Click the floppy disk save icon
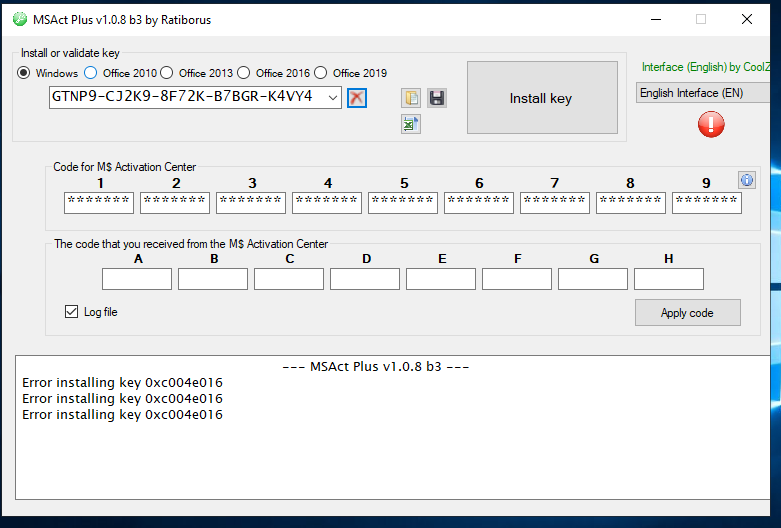This screenshot has height=528, width=781. click(x=437, y=98)
